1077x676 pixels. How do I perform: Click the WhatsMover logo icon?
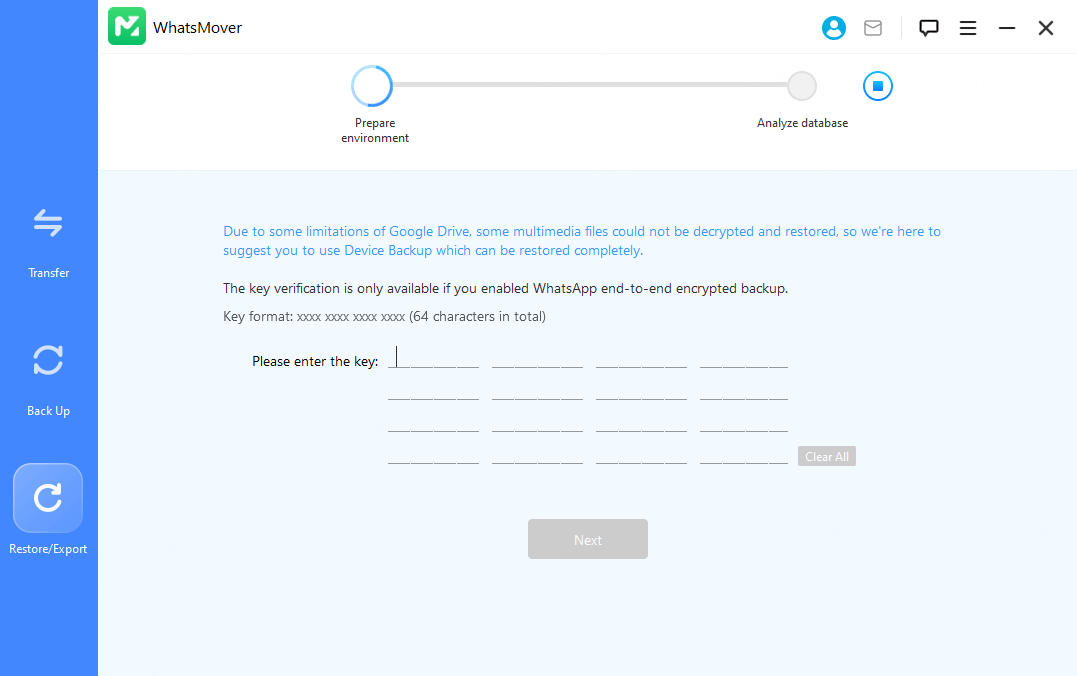[127, 27]
